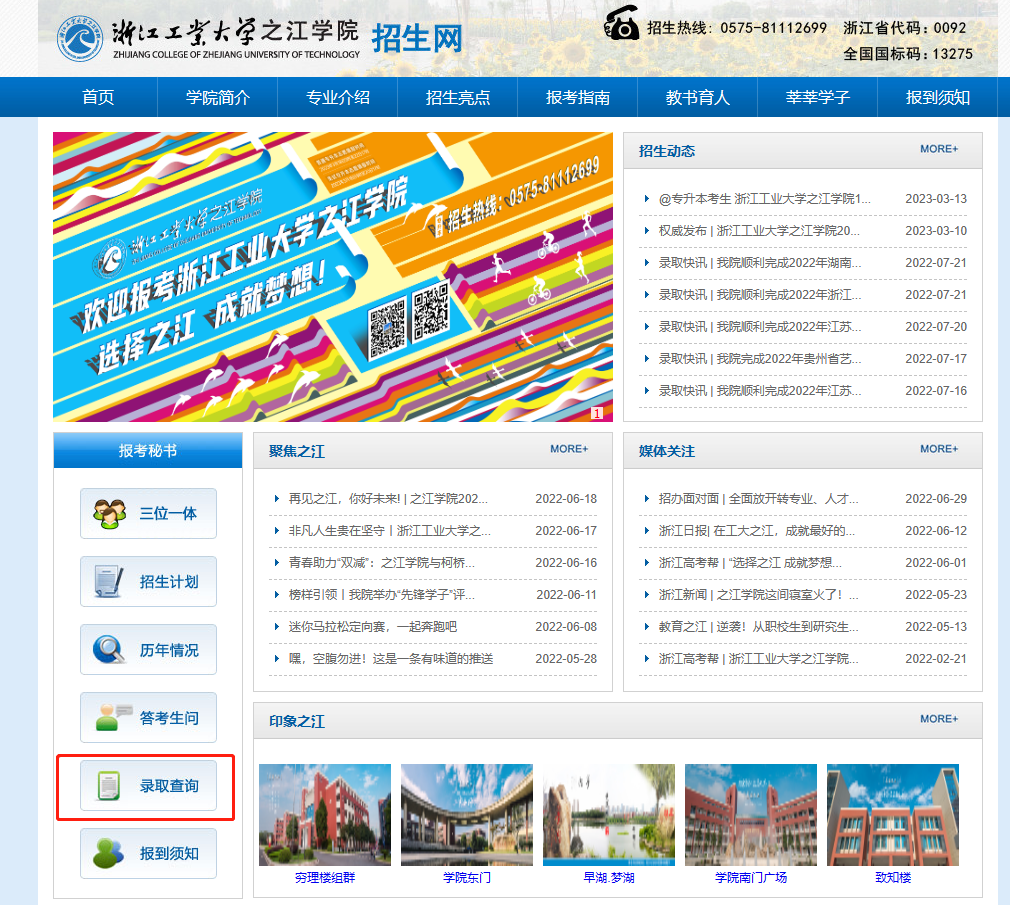Select 首页 in the navigation bar
The width and height of the screenshot is (1010, 905).
pos(98,97)
